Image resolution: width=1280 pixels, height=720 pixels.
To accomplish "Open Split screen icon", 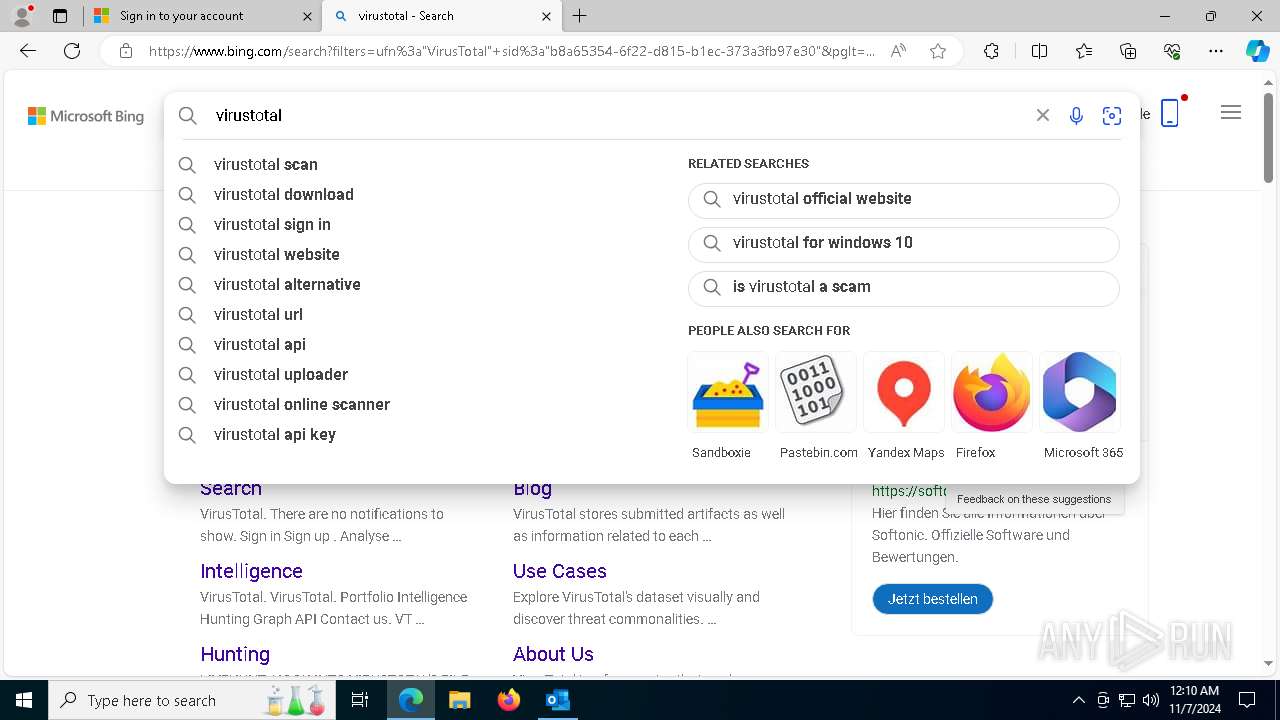I will pos(1039,51).
